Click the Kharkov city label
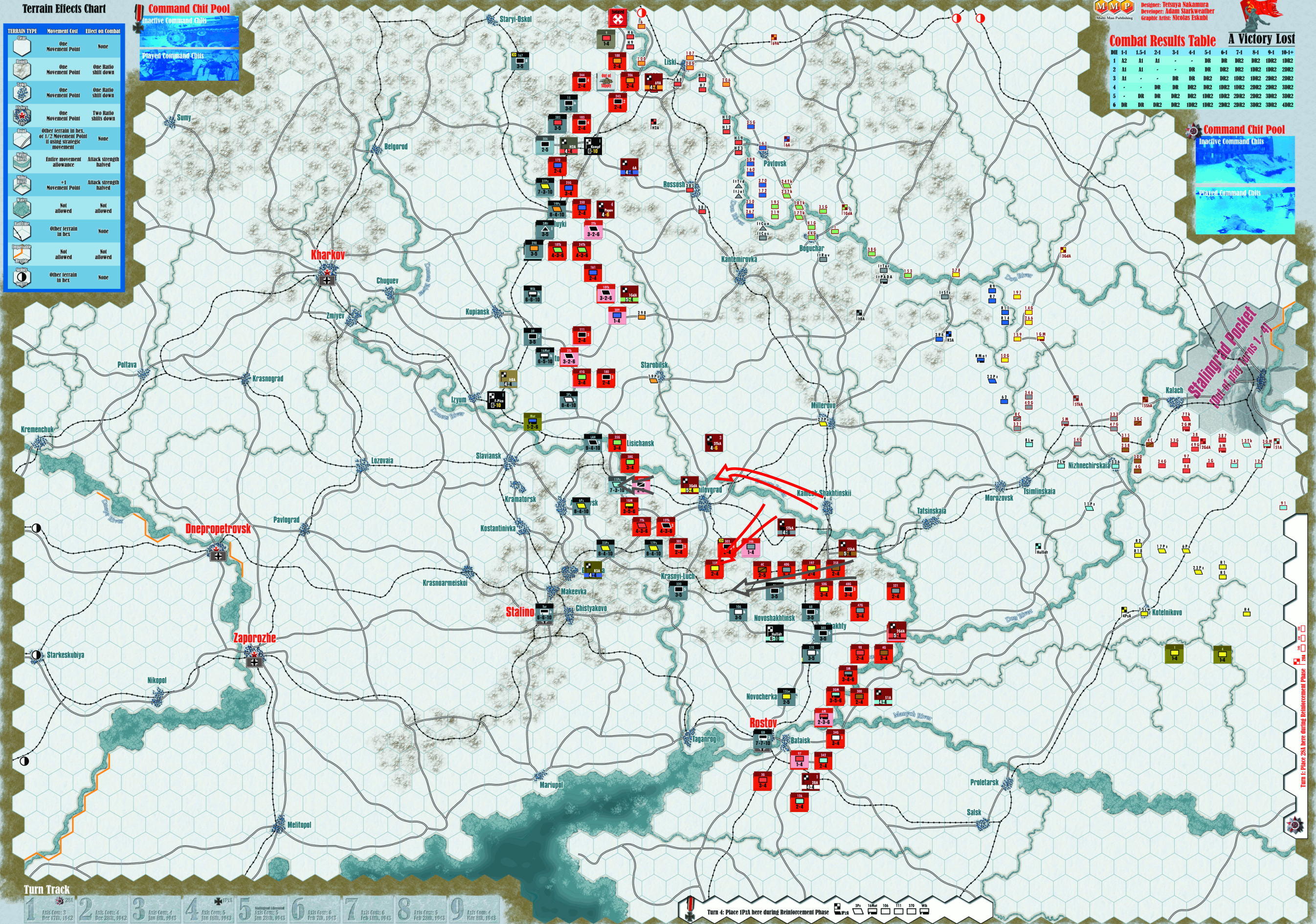This screenshot has width=1316, height=924. click(x=328, y=256)
